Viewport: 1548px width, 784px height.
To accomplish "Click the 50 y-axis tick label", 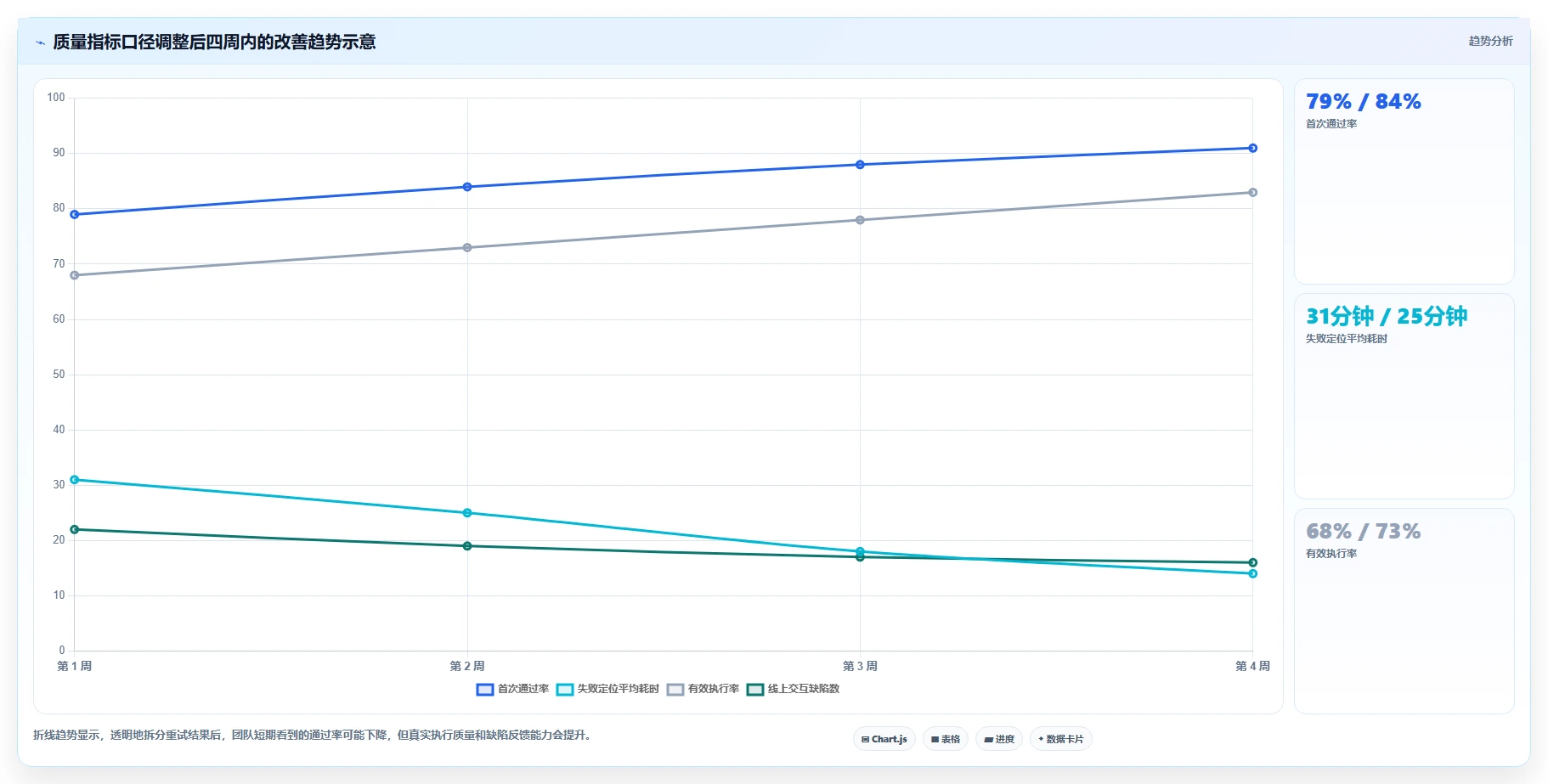I will point(59,375).
